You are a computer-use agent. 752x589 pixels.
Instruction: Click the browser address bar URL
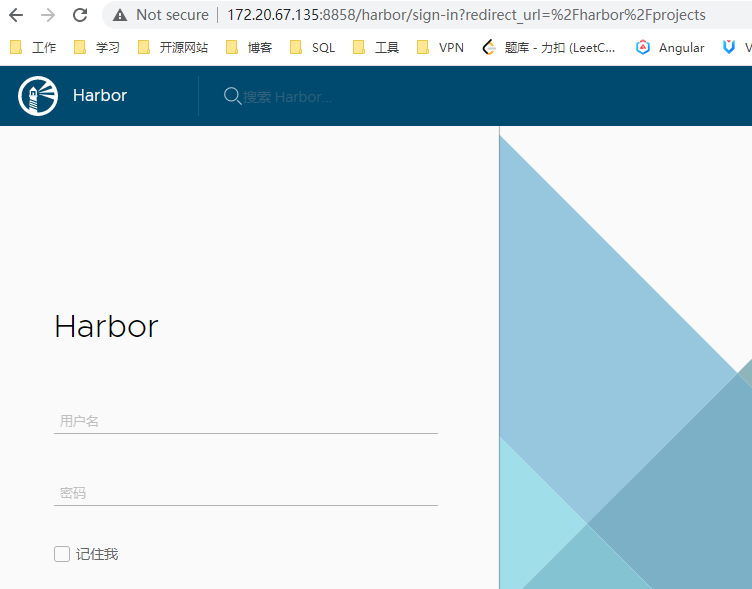(x=466, y=15)
